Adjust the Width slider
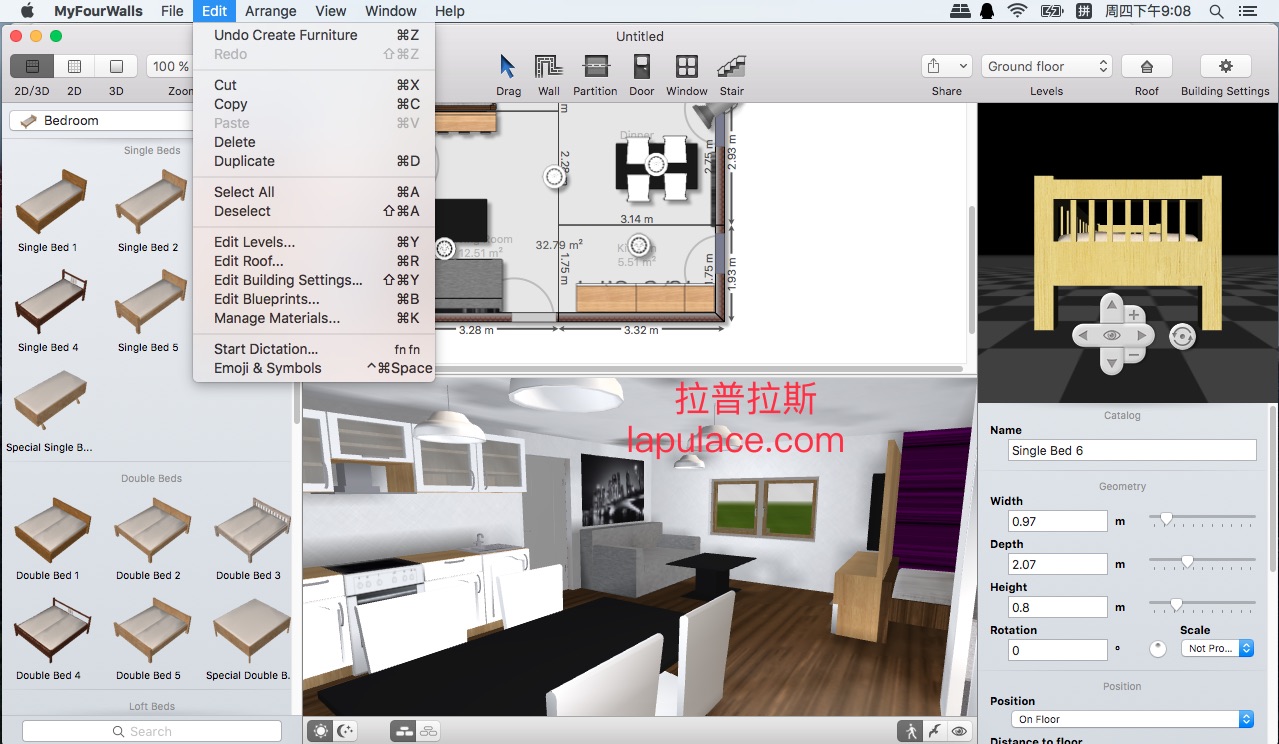 (1166, 519)
